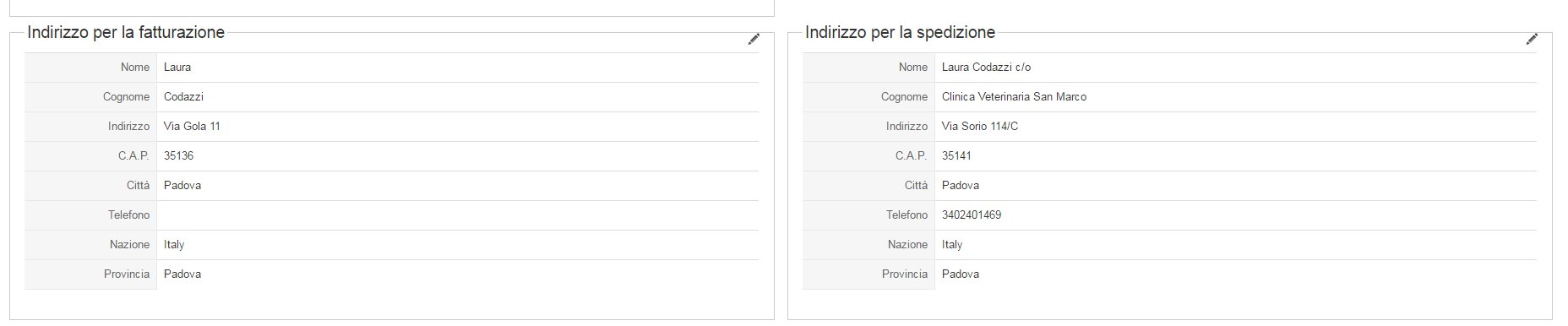Viewport: 1568px width, 326px height.
Task: Click shipping phone number 3402401469
Action: pos(972,215)
